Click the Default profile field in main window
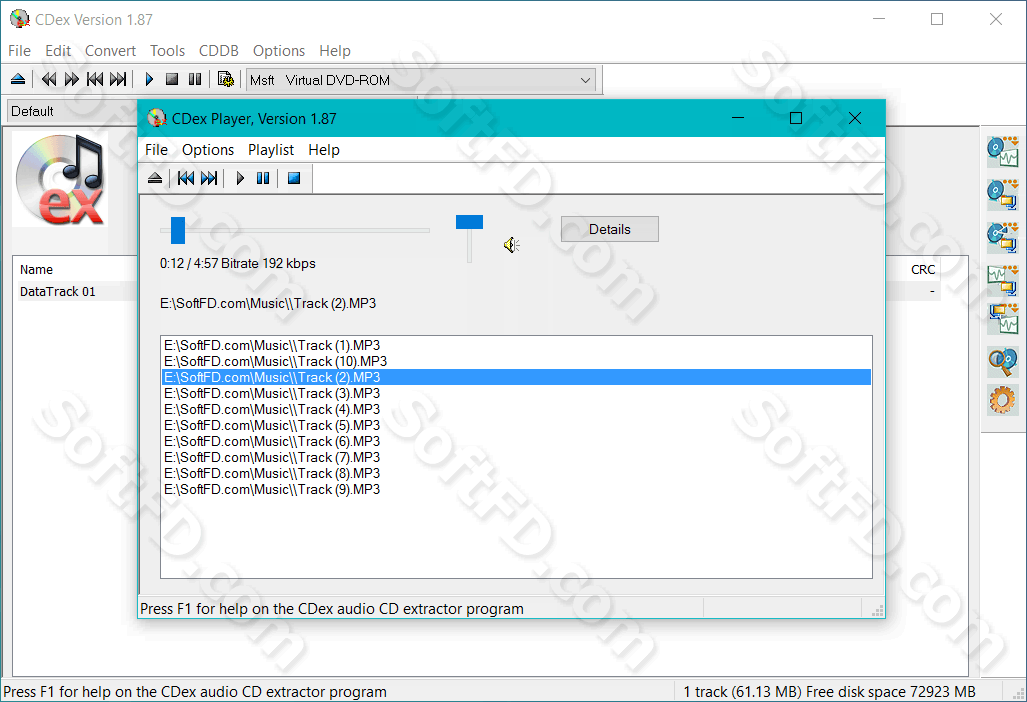 (72, 111)
